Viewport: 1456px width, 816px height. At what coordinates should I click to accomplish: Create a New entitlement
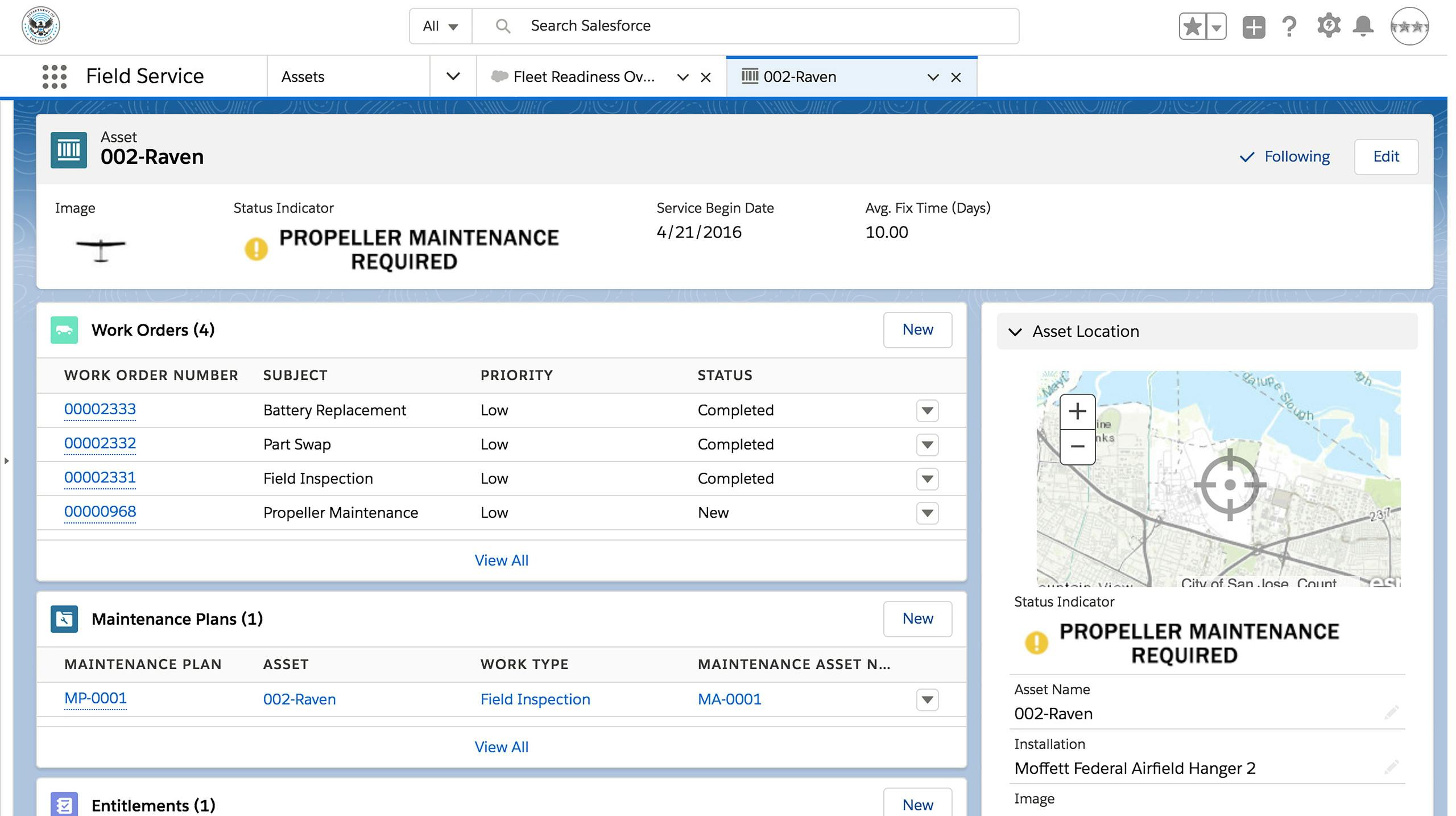point(917,803)
